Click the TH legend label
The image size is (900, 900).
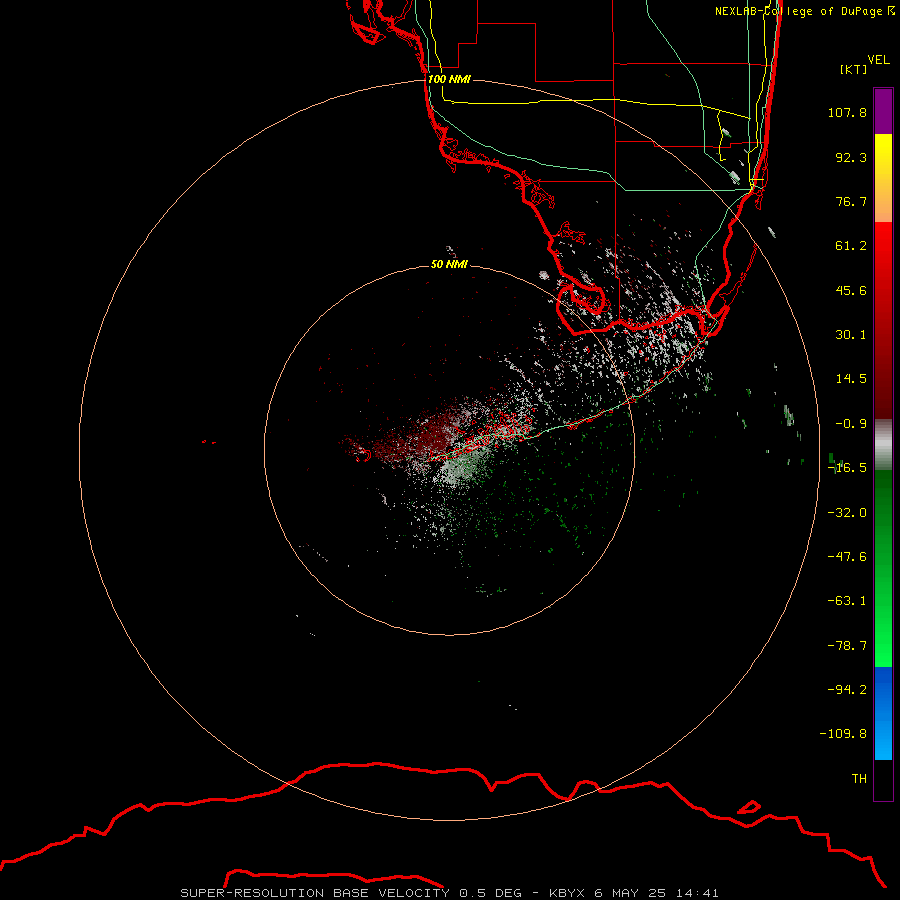859,779
